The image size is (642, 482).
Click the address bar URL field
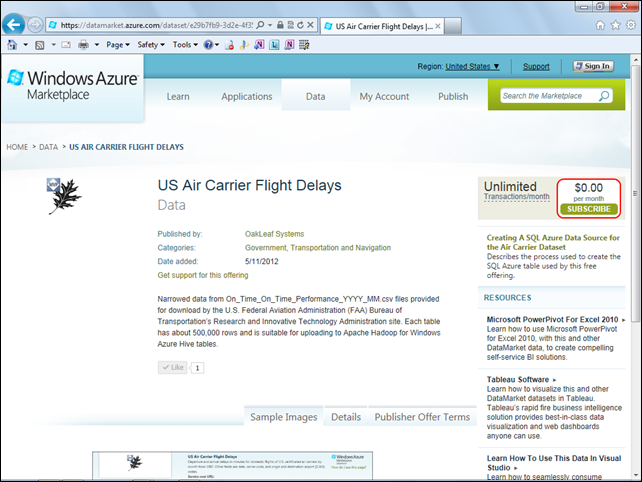coord(156,25)
